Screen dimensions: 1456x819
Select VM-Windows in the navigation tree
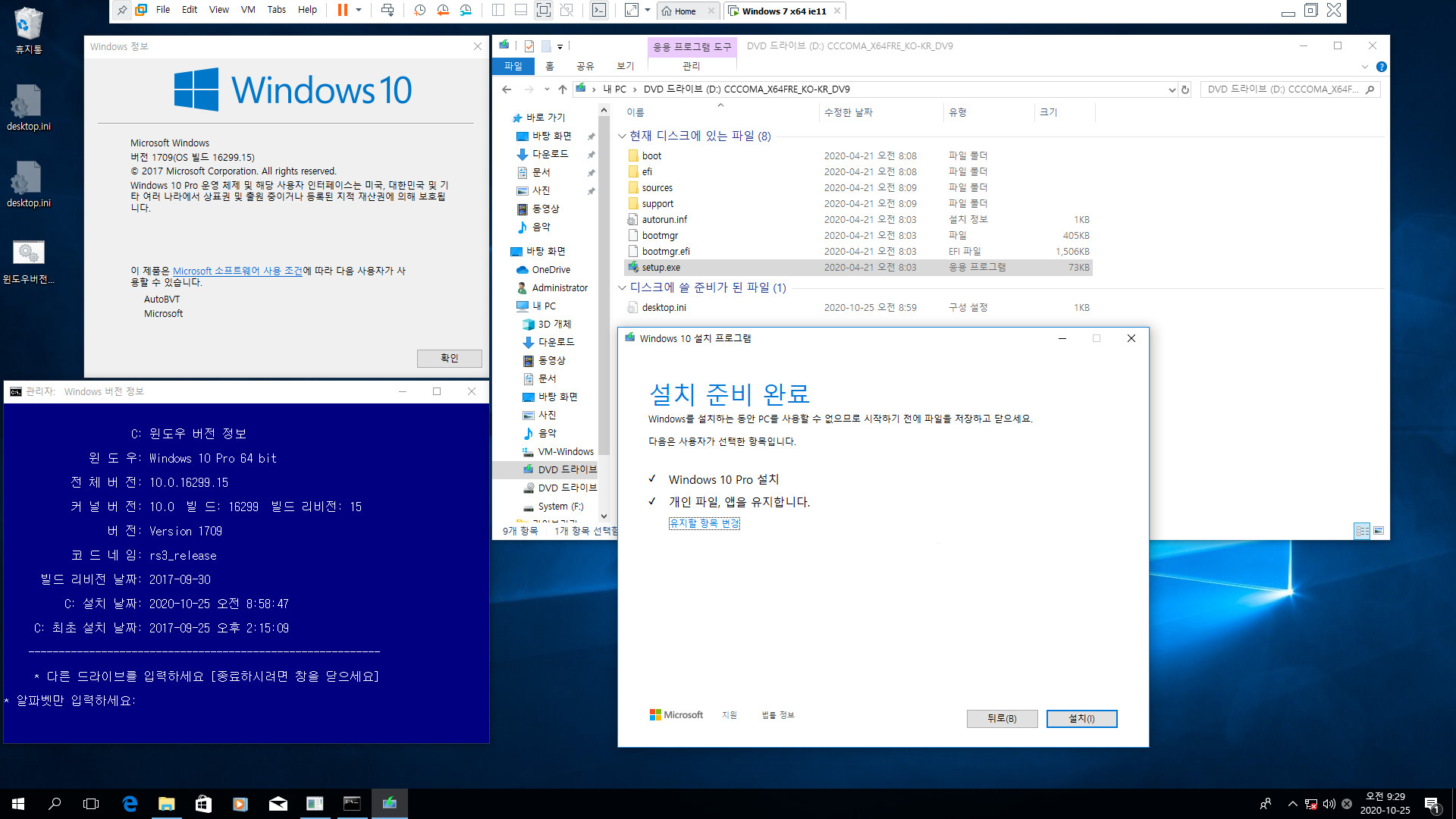point(566,452)
